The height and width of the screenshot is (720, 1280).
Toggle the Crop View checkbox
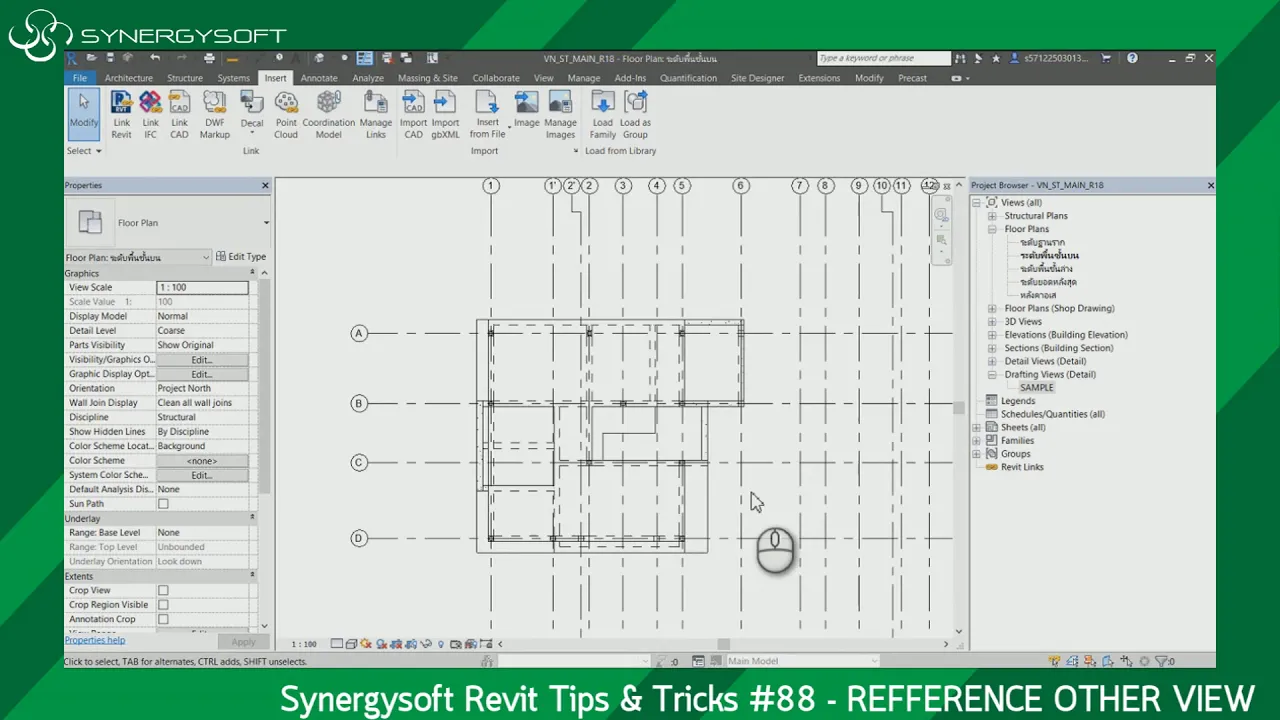(x=163, y=591)
